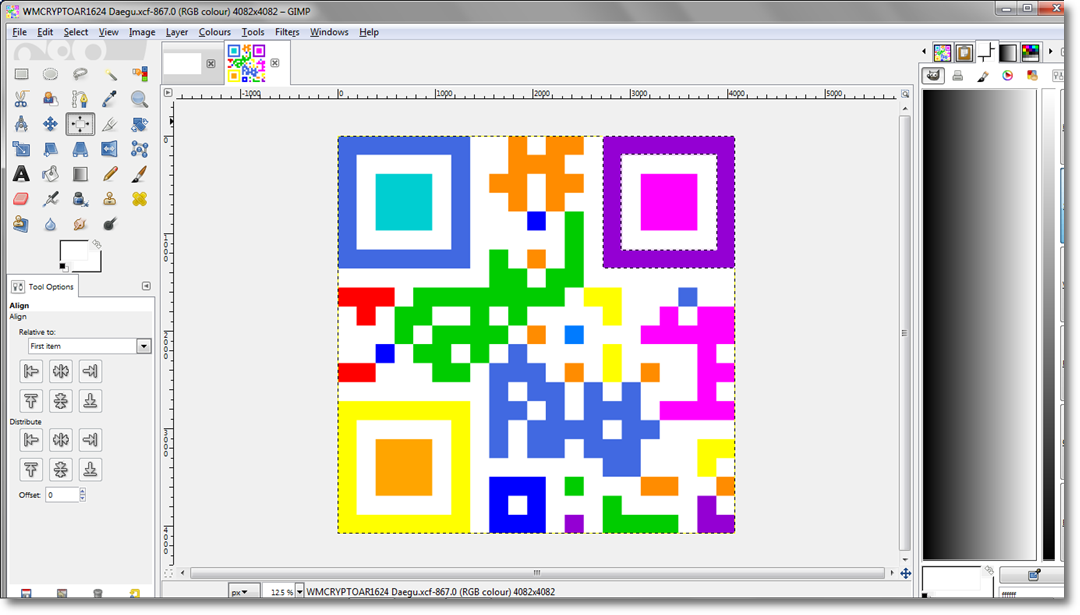Open the File menu

pyautogui.click(x=19, y=32)
